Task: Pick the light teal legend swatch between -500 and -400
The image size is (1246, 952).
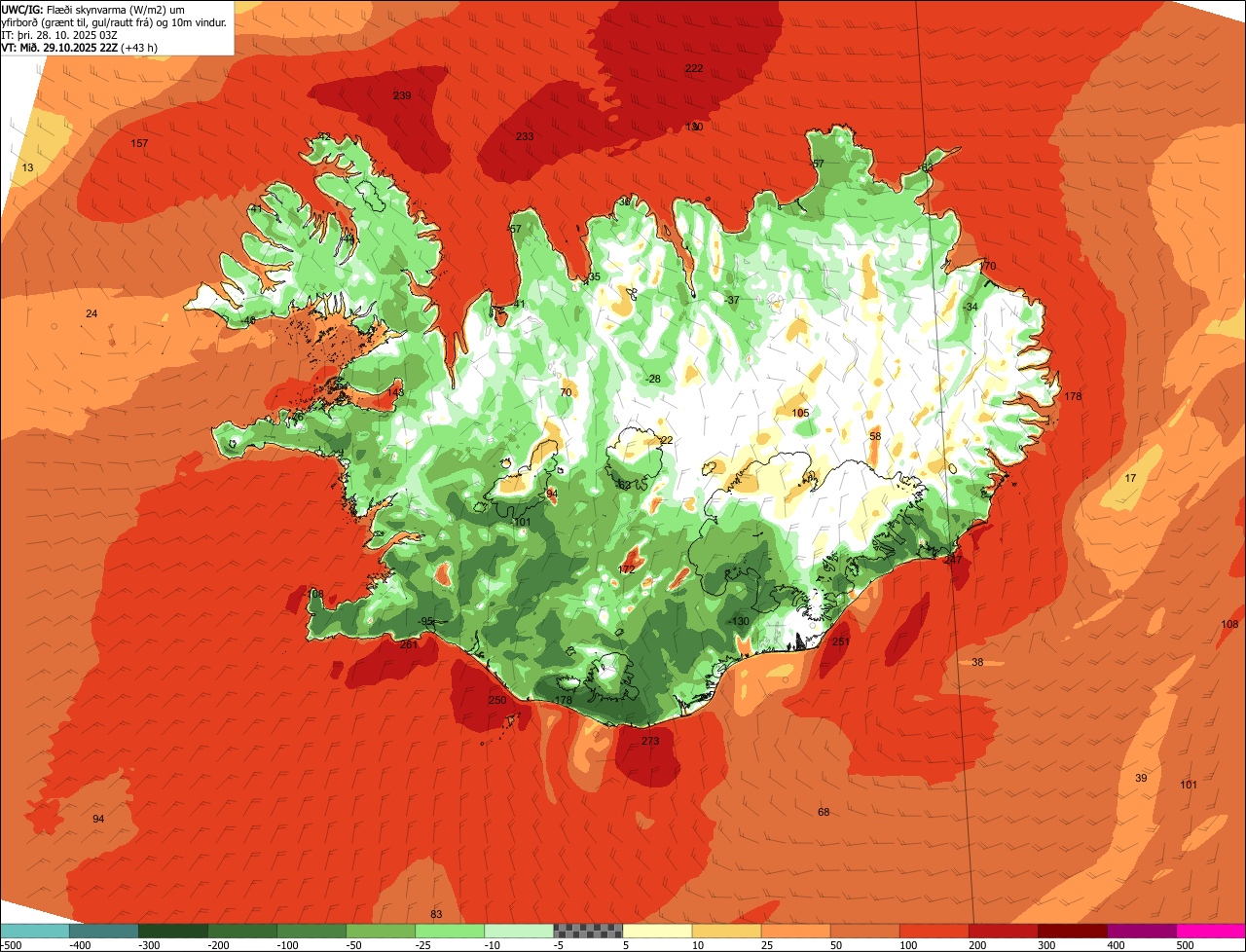Action: 35,931
